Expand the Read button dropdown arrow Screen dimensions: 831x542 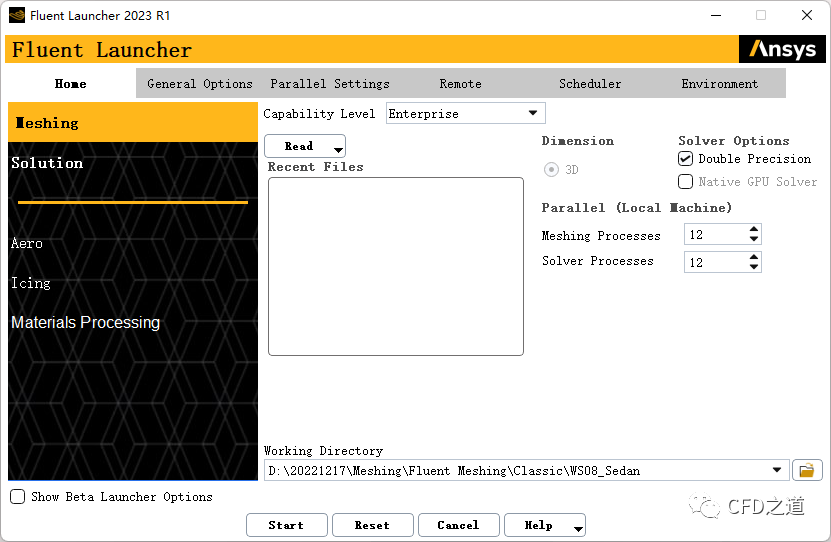(338, 149)
